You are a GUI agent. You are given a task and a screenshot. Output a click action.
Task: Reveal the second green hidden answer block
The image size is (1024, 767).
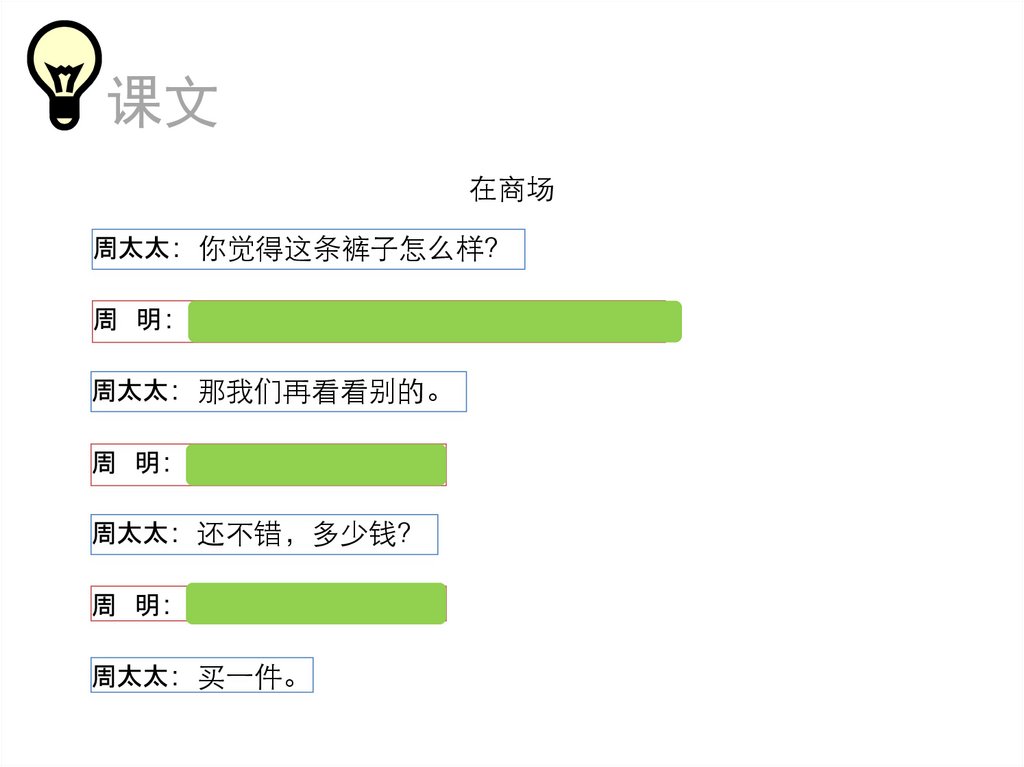point(316,465)
